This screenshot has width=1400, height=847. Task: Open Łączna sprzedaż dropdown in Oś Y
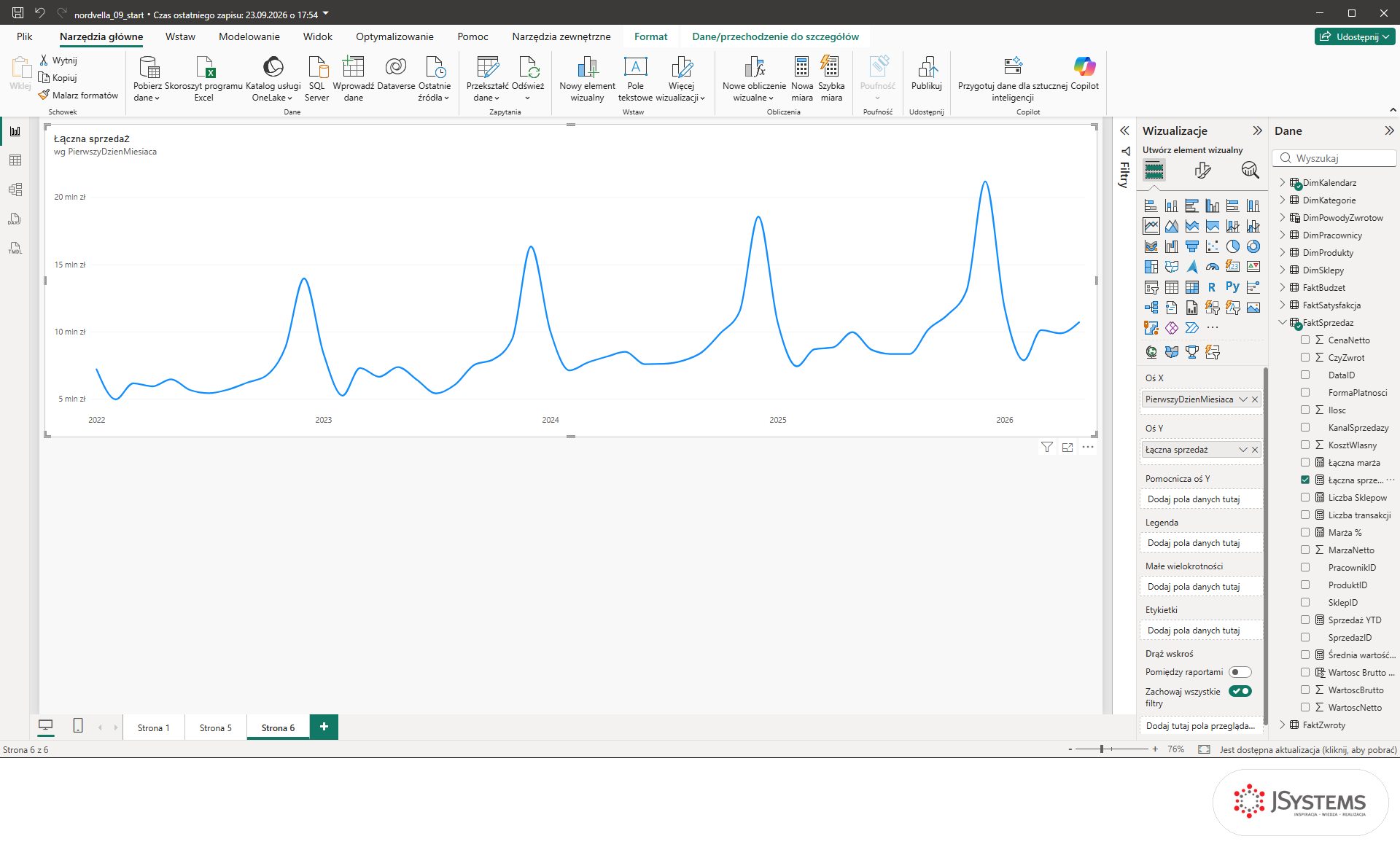1243,450
